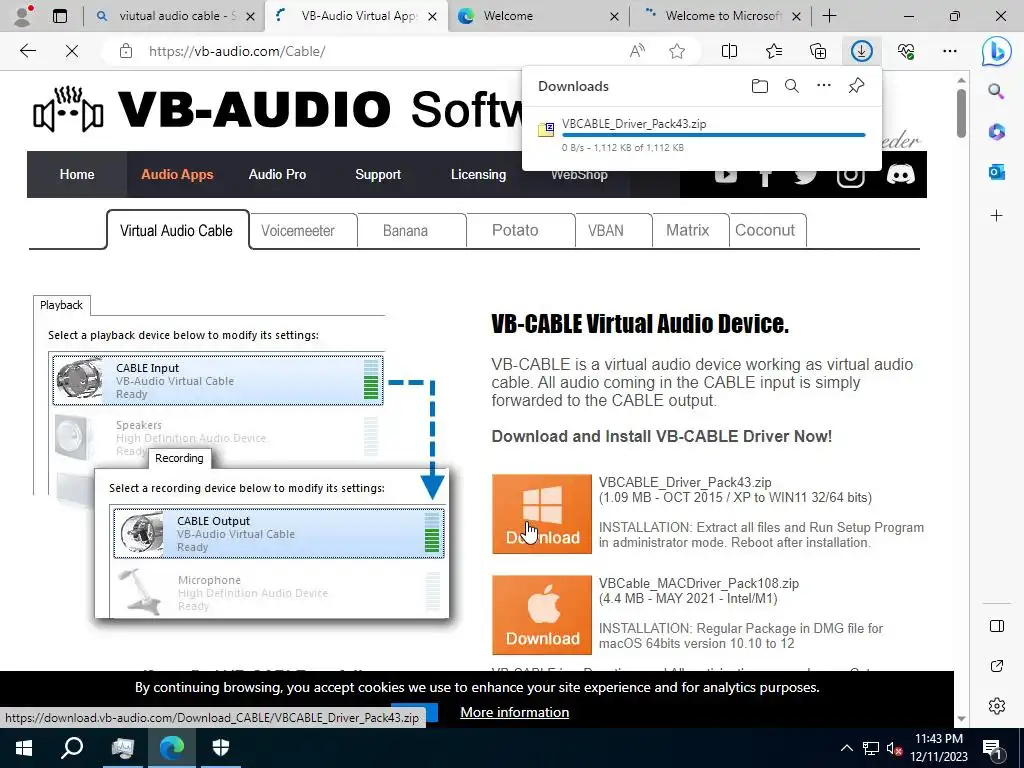Open the tab actions menu icon
The image size is (1024, 768).
tap(60, 16)
